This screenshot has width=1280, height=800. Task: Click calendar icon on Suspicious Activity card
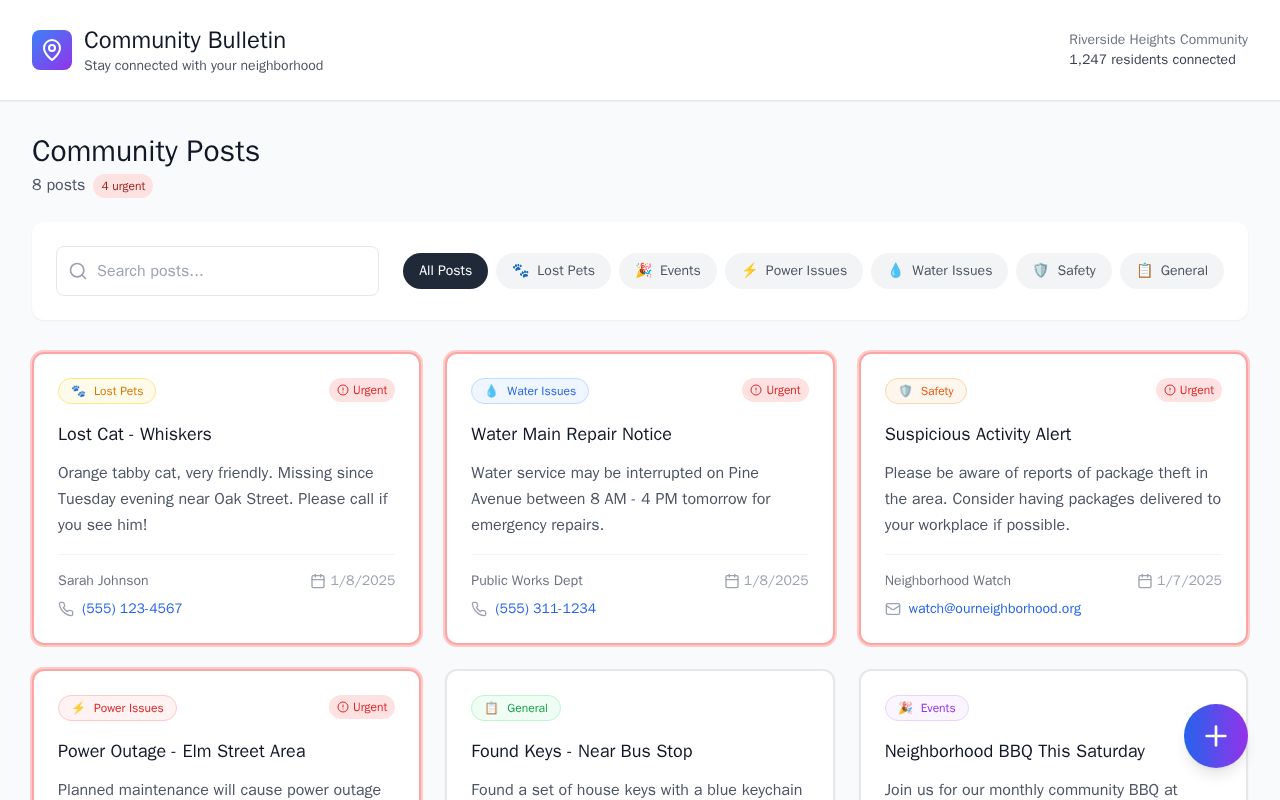point(1145,581)
